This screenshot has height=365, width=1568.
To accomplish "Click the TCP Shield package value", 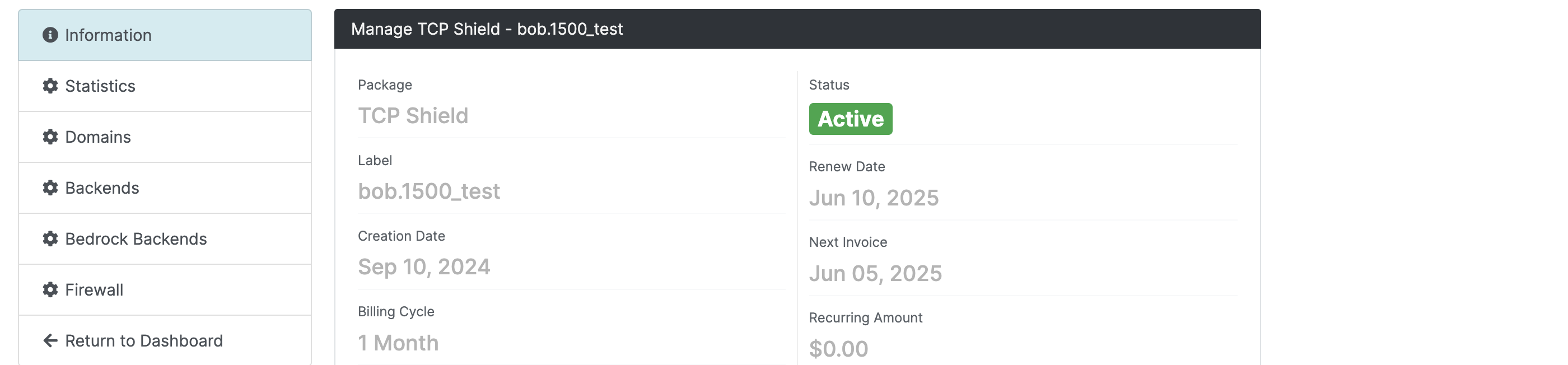I will [413, 115].
